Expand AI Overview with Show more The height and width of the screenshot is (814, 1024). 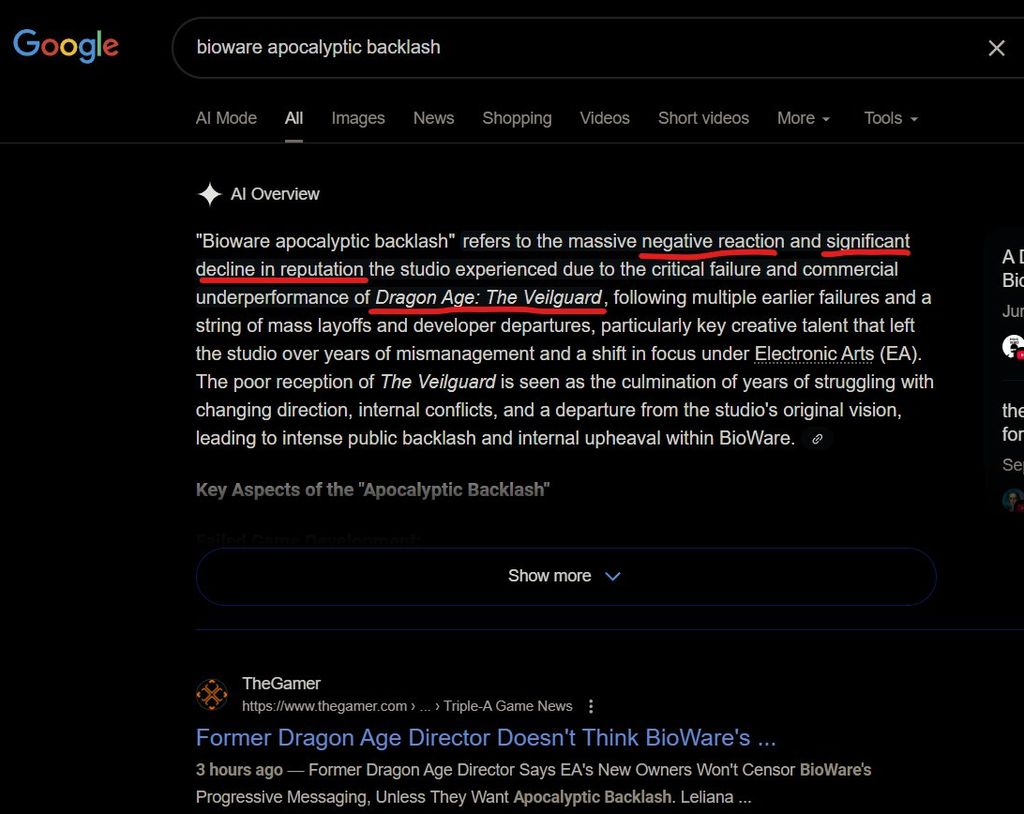[566, 576]
